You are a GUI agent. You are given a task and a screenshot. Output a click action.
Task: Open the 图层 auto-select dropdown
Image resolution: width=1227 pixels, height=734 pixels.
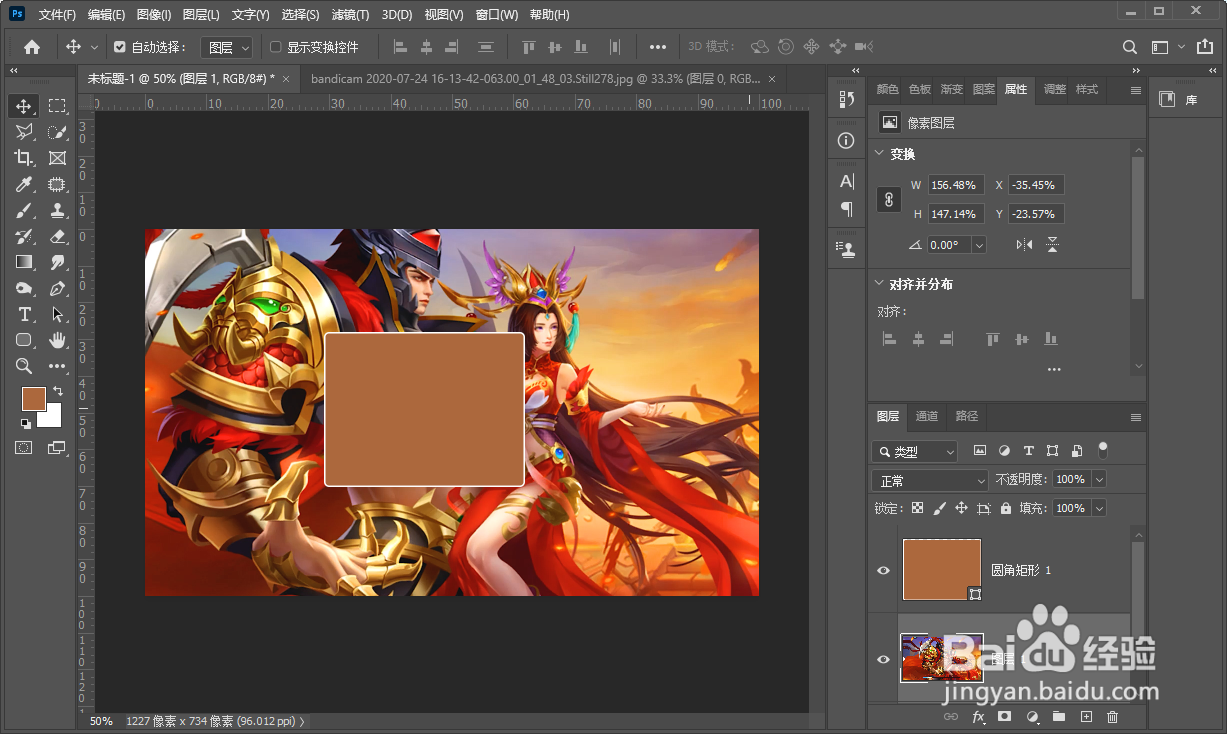pos(226,47)
